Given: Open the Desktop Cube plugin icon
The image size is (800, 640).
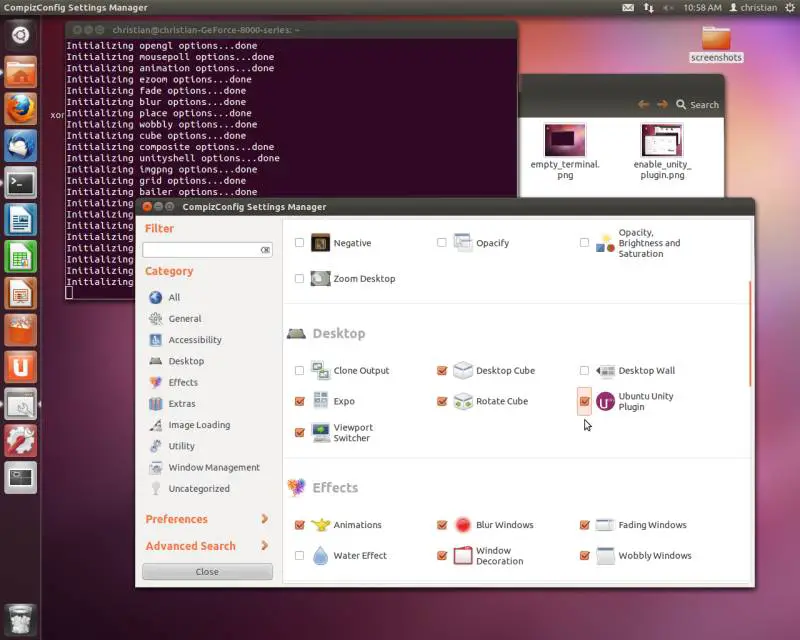Looking at the screenshot, I should coord(463,371).
